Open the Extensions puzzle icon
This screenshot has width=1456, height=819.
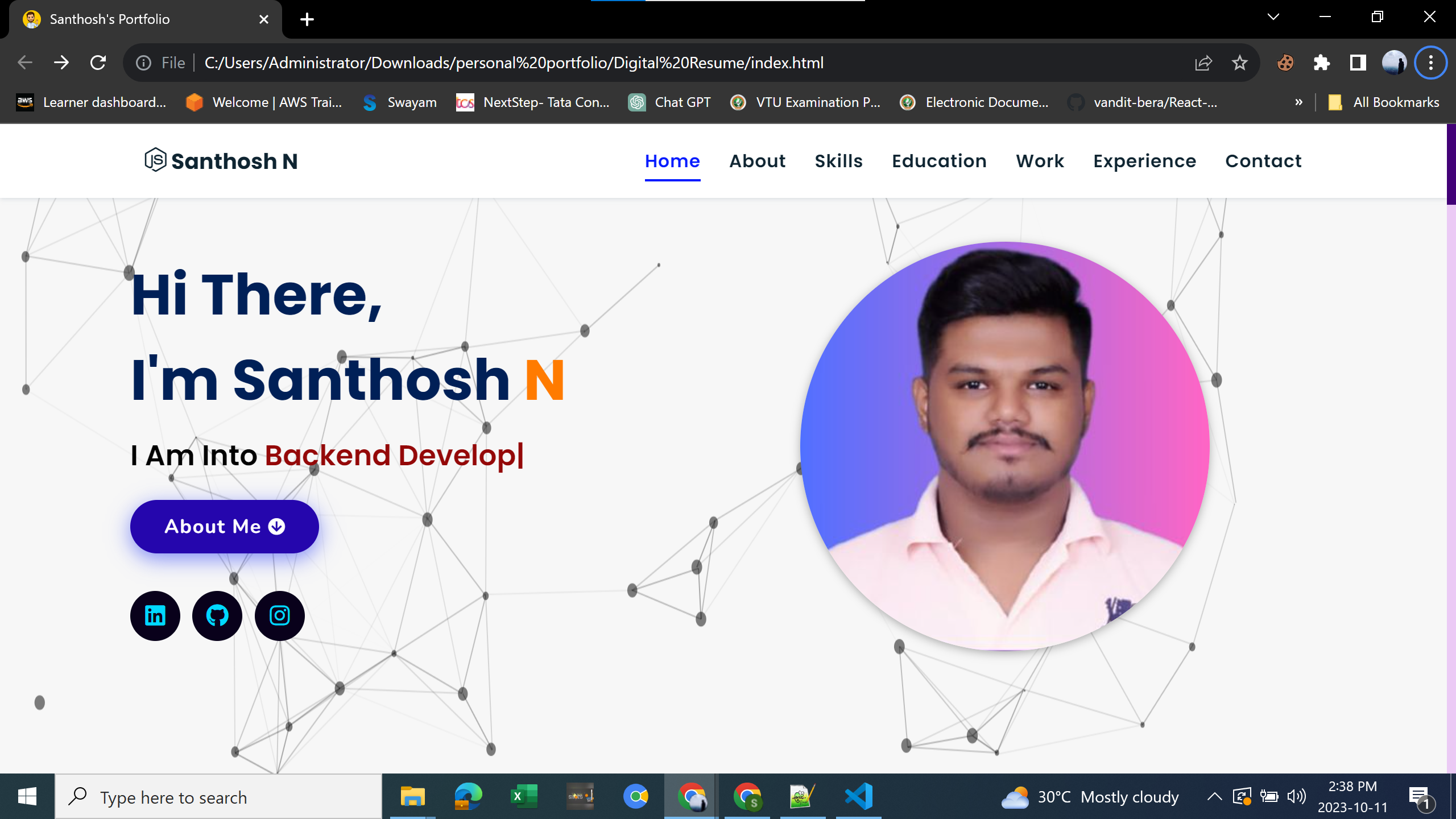coord(1322,63)
